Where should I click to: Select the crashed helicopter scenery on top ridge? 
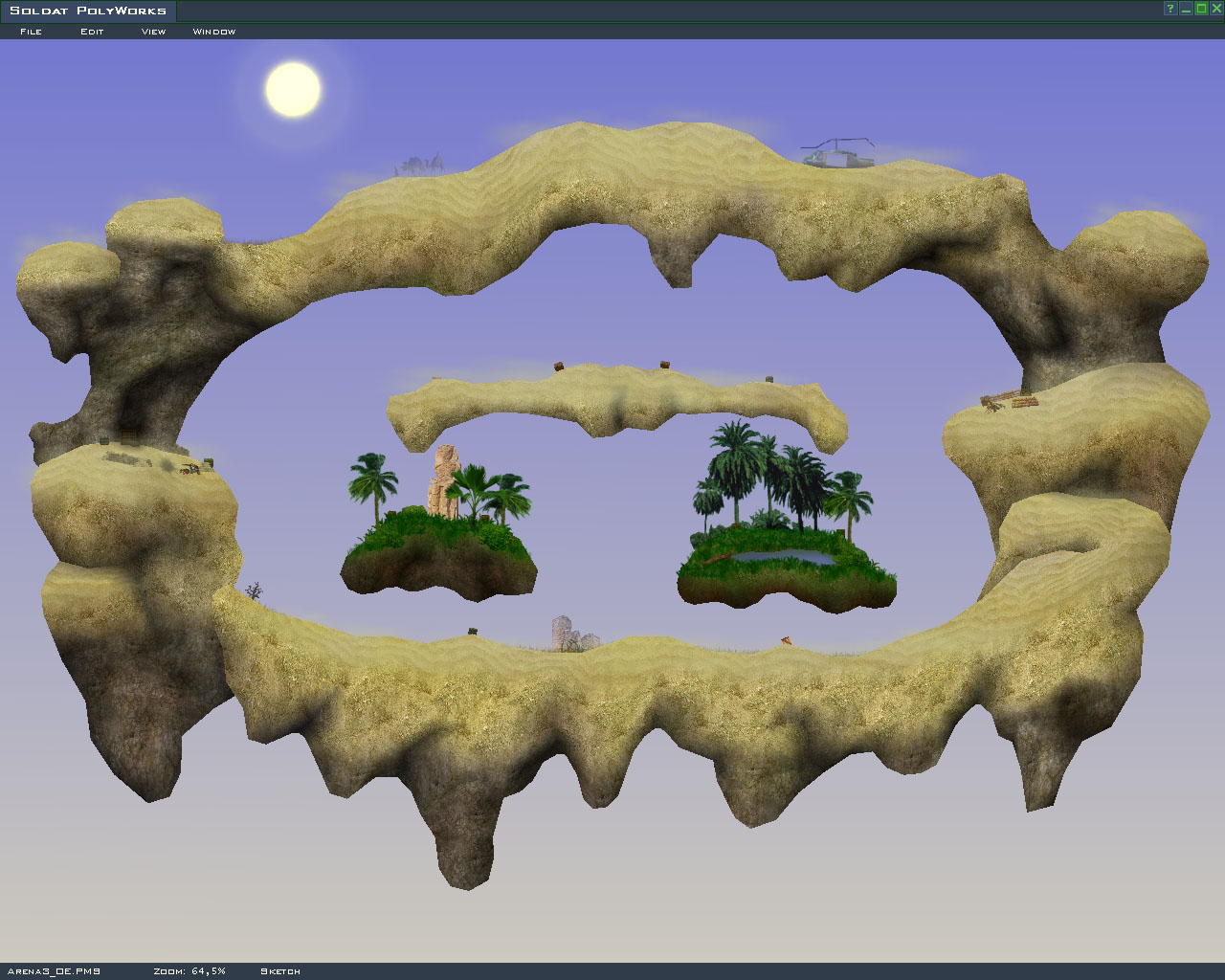(837, 153)
